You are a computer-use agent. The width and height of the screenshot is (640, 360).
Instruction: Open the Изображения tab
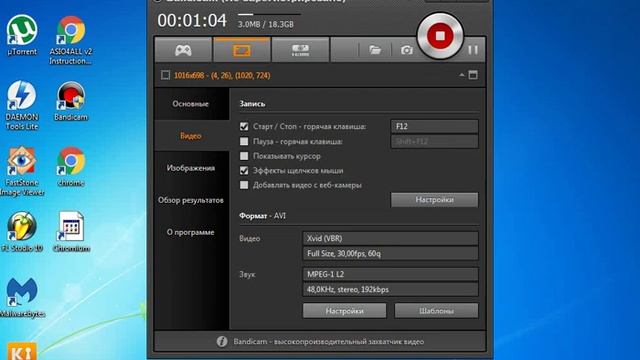coord(191,168)
